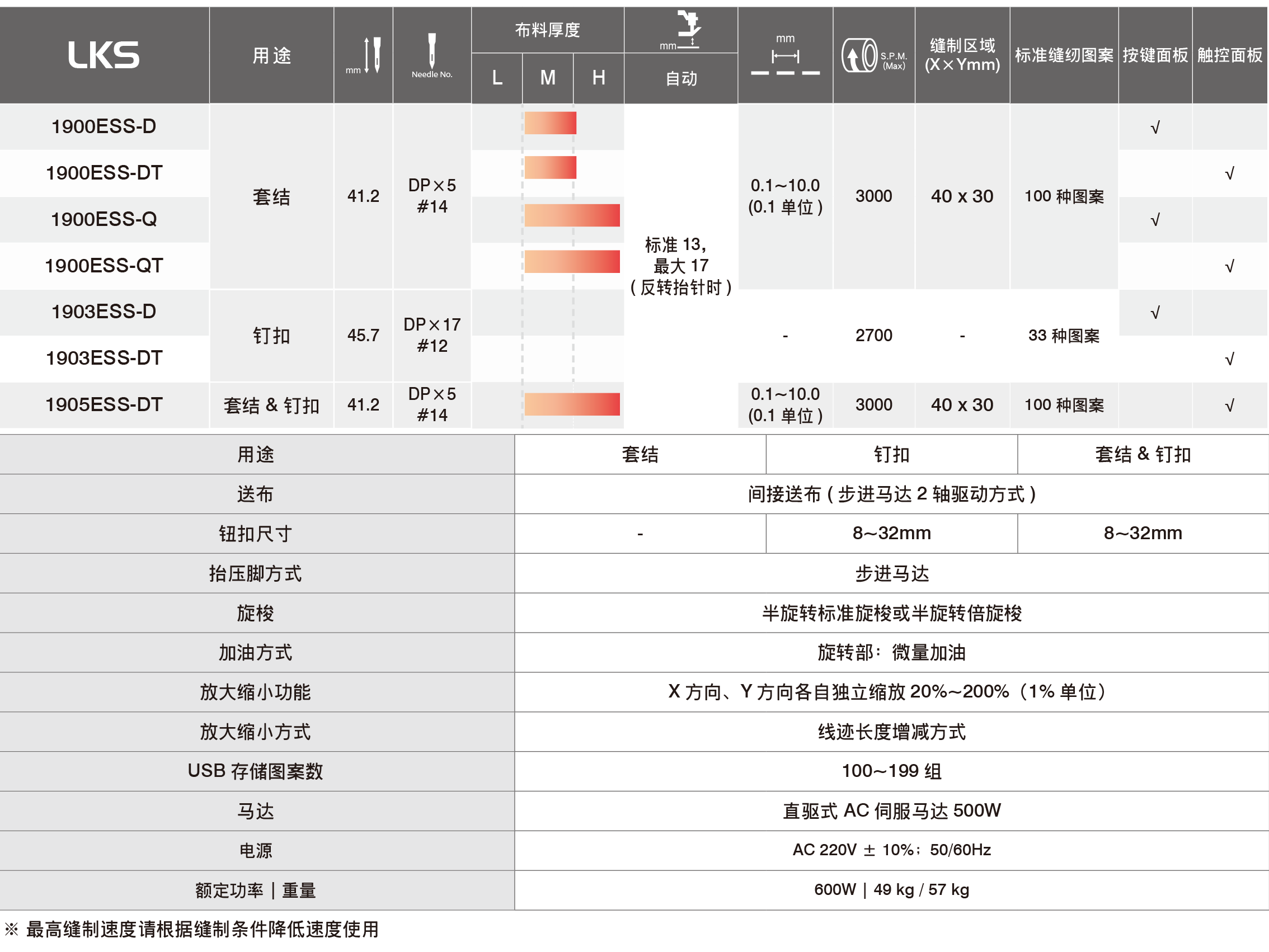Click the H thickness sub-header
This screenshot has width=1269, height=952.
tap(598, 77)
